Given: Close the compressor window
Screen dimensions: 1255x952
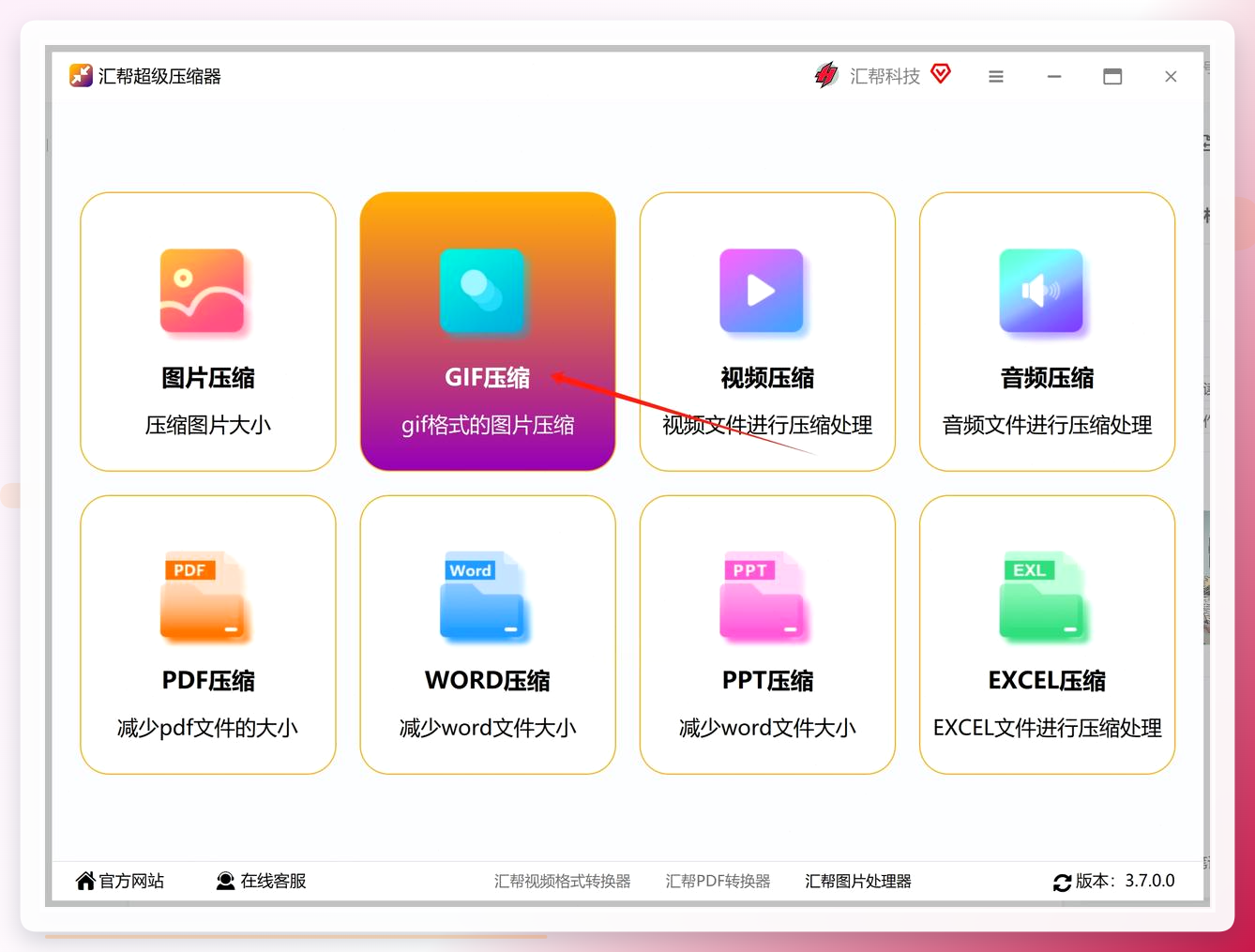Looking at the screenshot, I should click(1171, 77).
